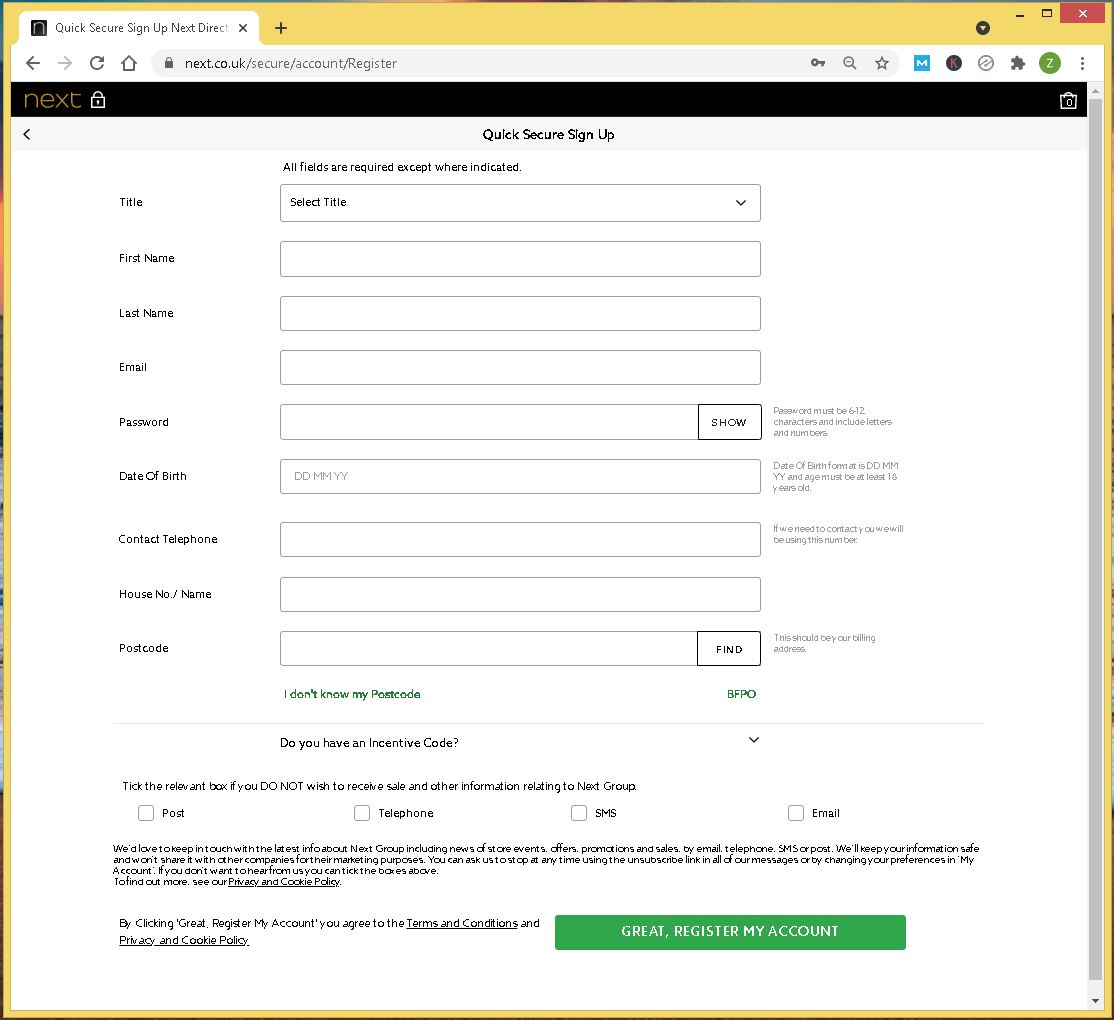Tick the Post opt-out checkbox

[145, 813]
